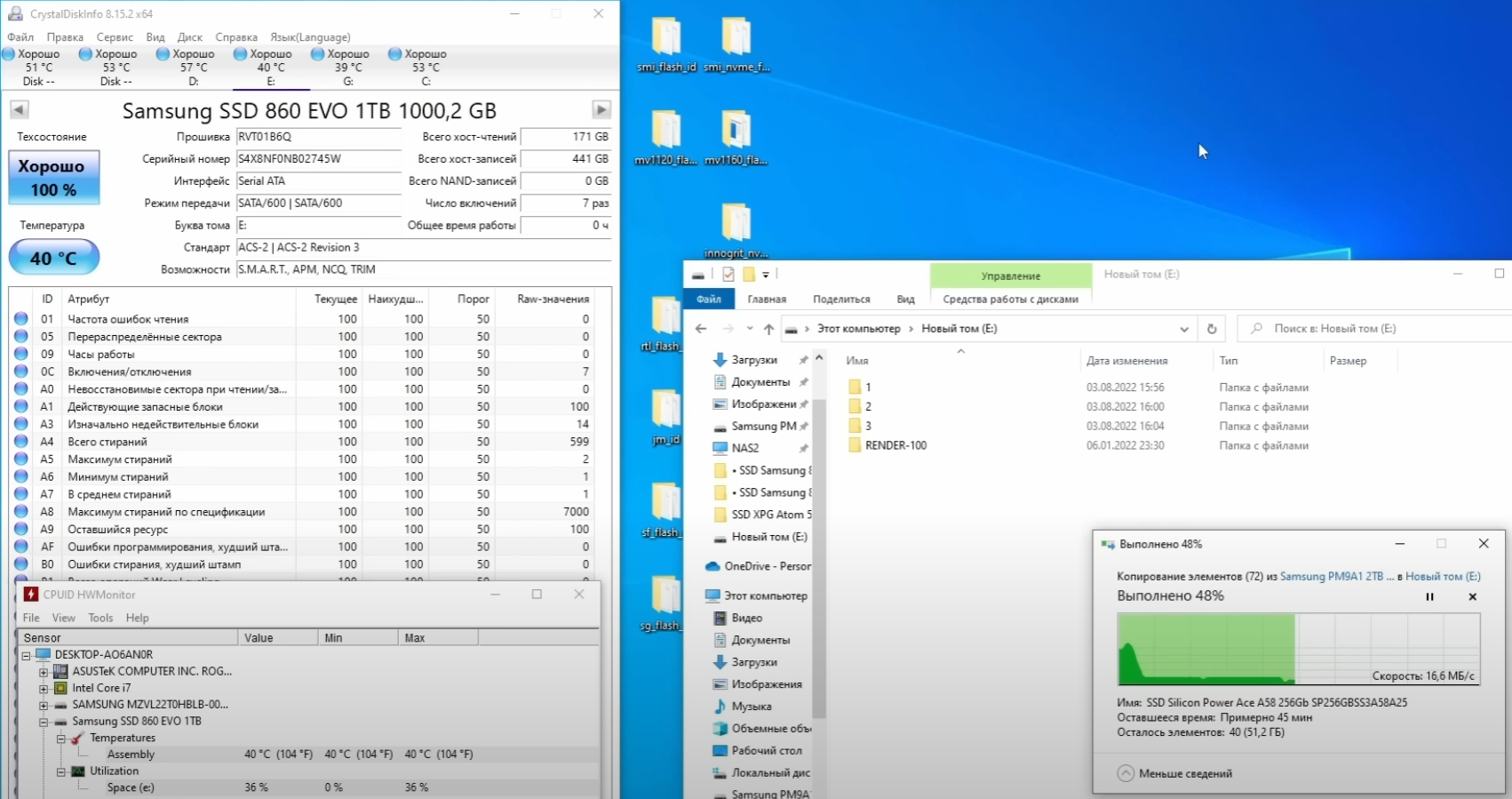
Task: Switch to the Главная ribbon tab
Action: (767, 300)
